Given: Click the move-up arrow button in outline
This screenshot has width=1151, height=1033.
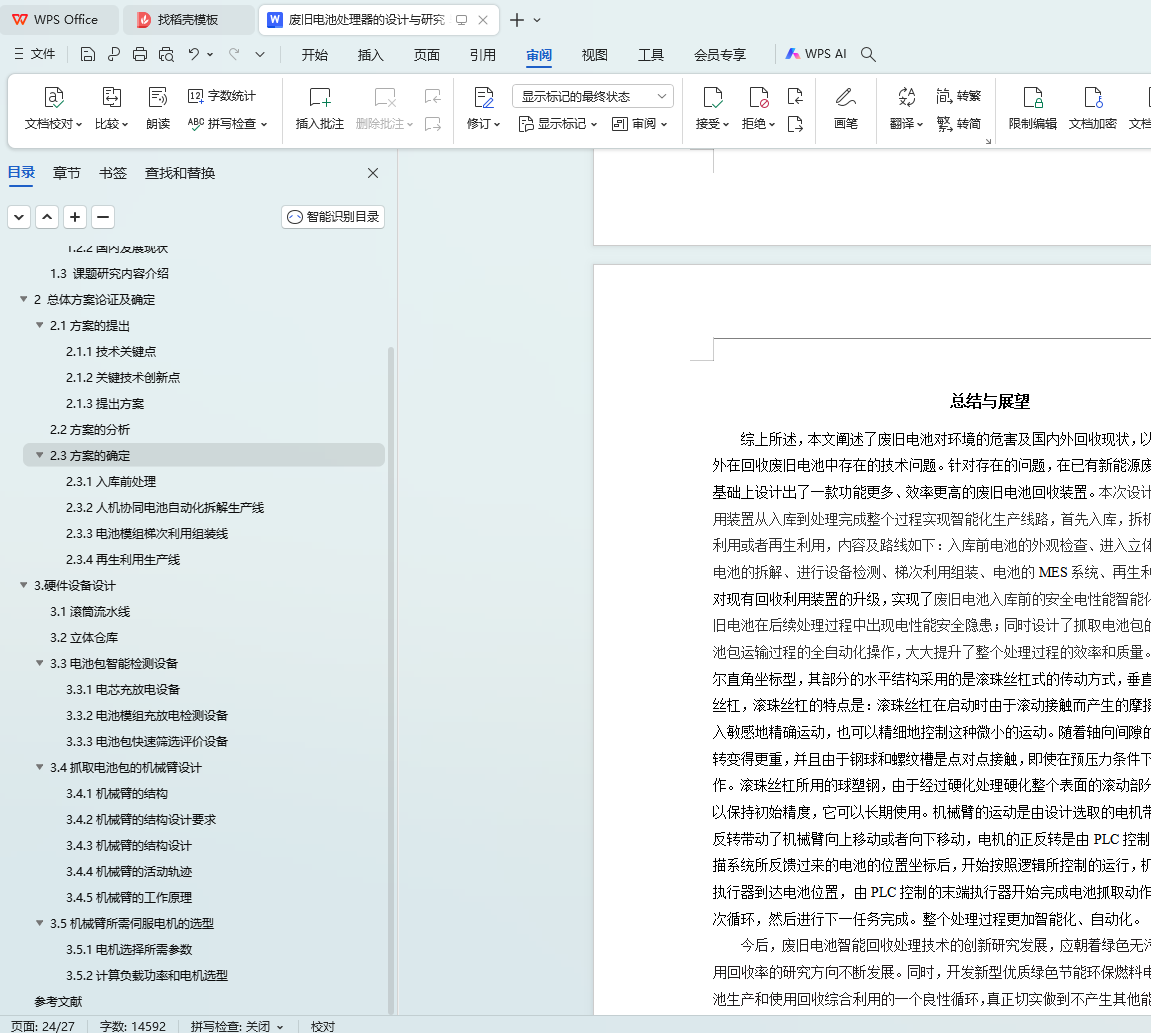Looking at the screenshot, I should tap(47, 217).
